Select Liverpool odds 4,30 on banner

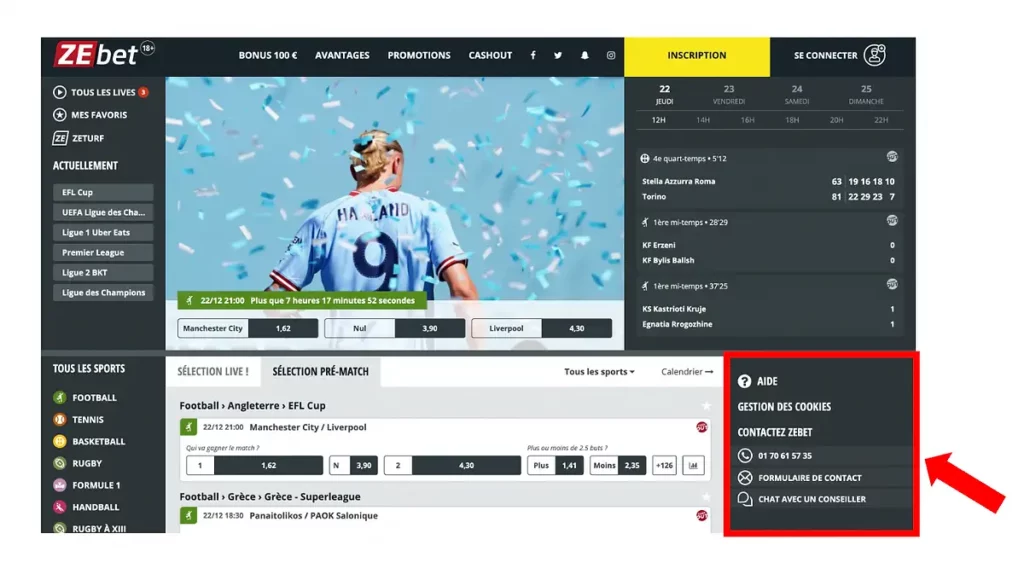click(x=550, y=328)
